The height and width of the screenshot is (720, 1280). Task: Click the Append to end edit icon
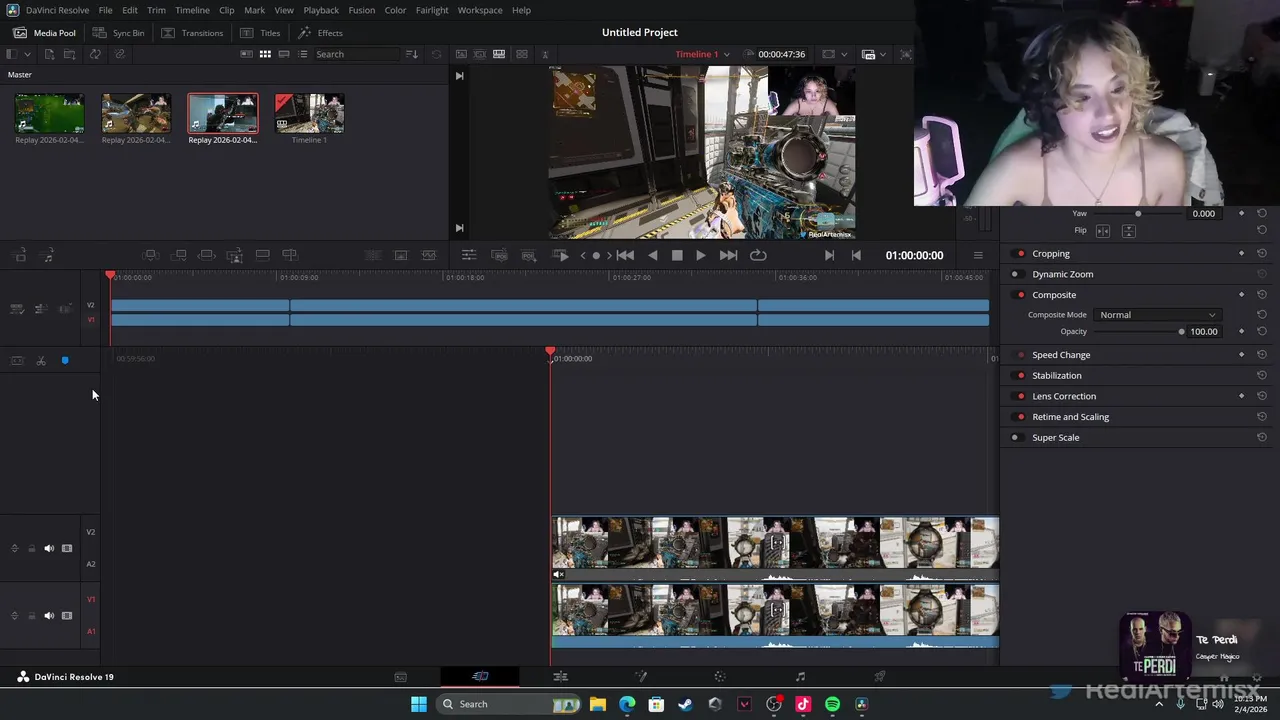180,255
